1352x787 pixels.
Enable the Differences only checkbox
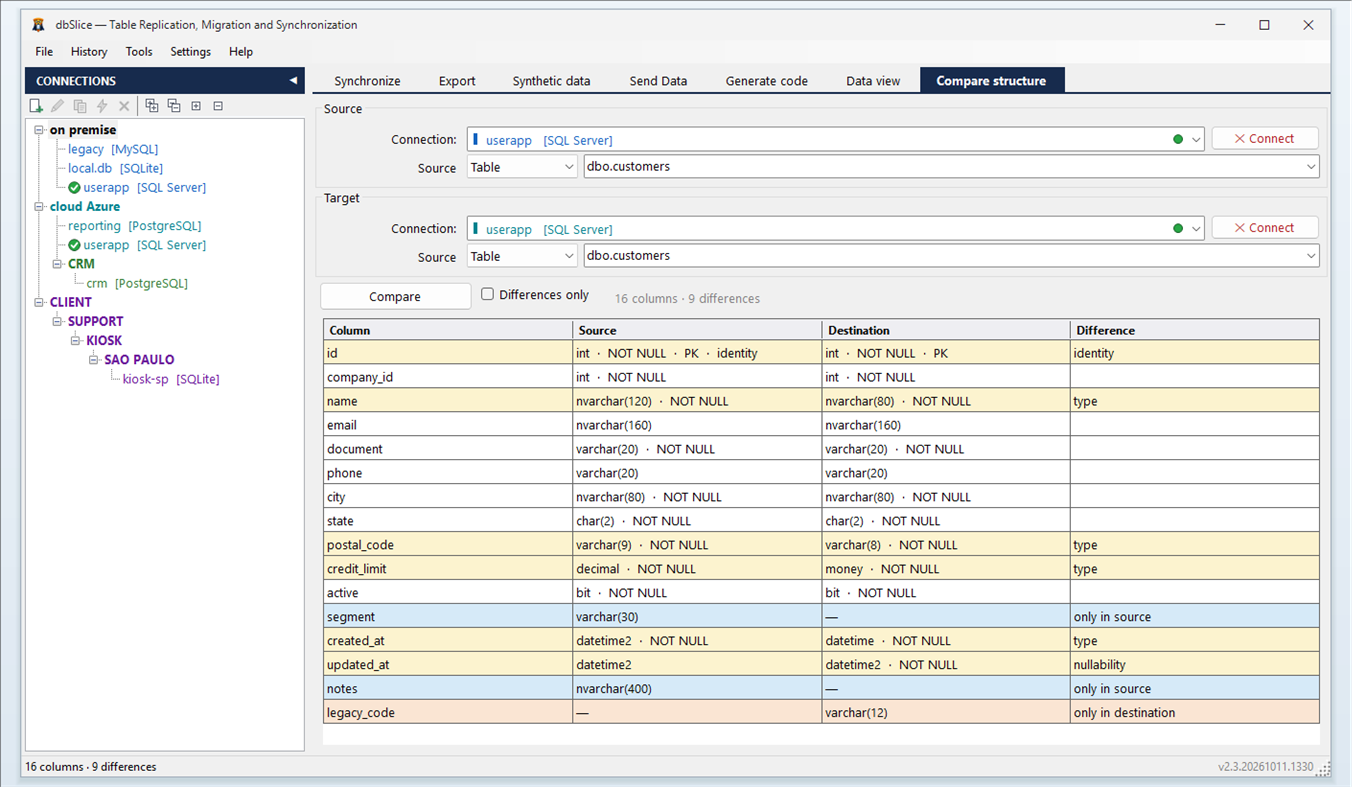(488, 295)
